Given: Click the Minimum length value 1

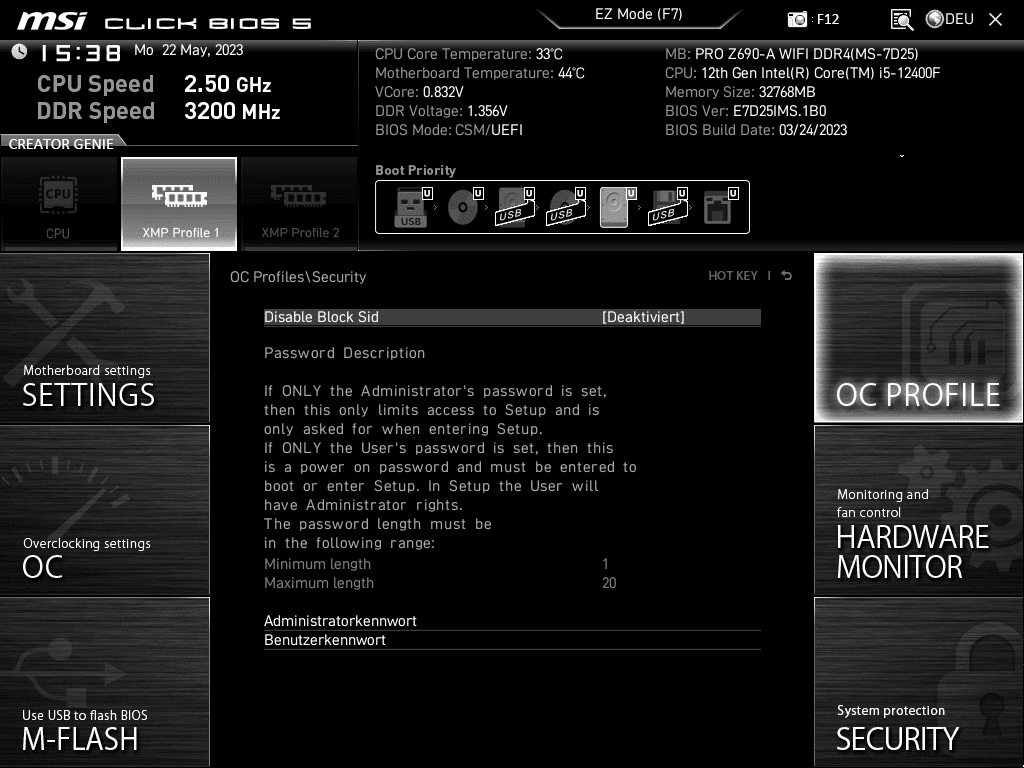Looking at the screenshot, I should 605,564.
